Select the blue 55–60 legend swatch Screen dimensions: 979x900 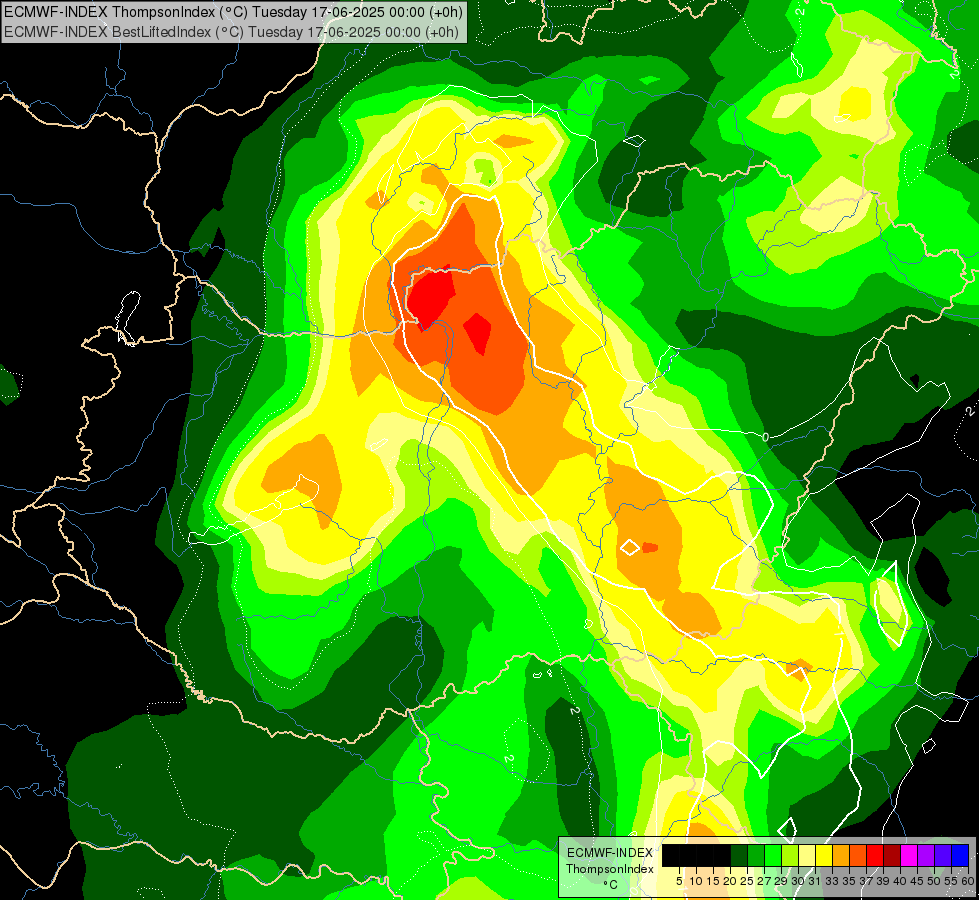click(x=960, y=855)
